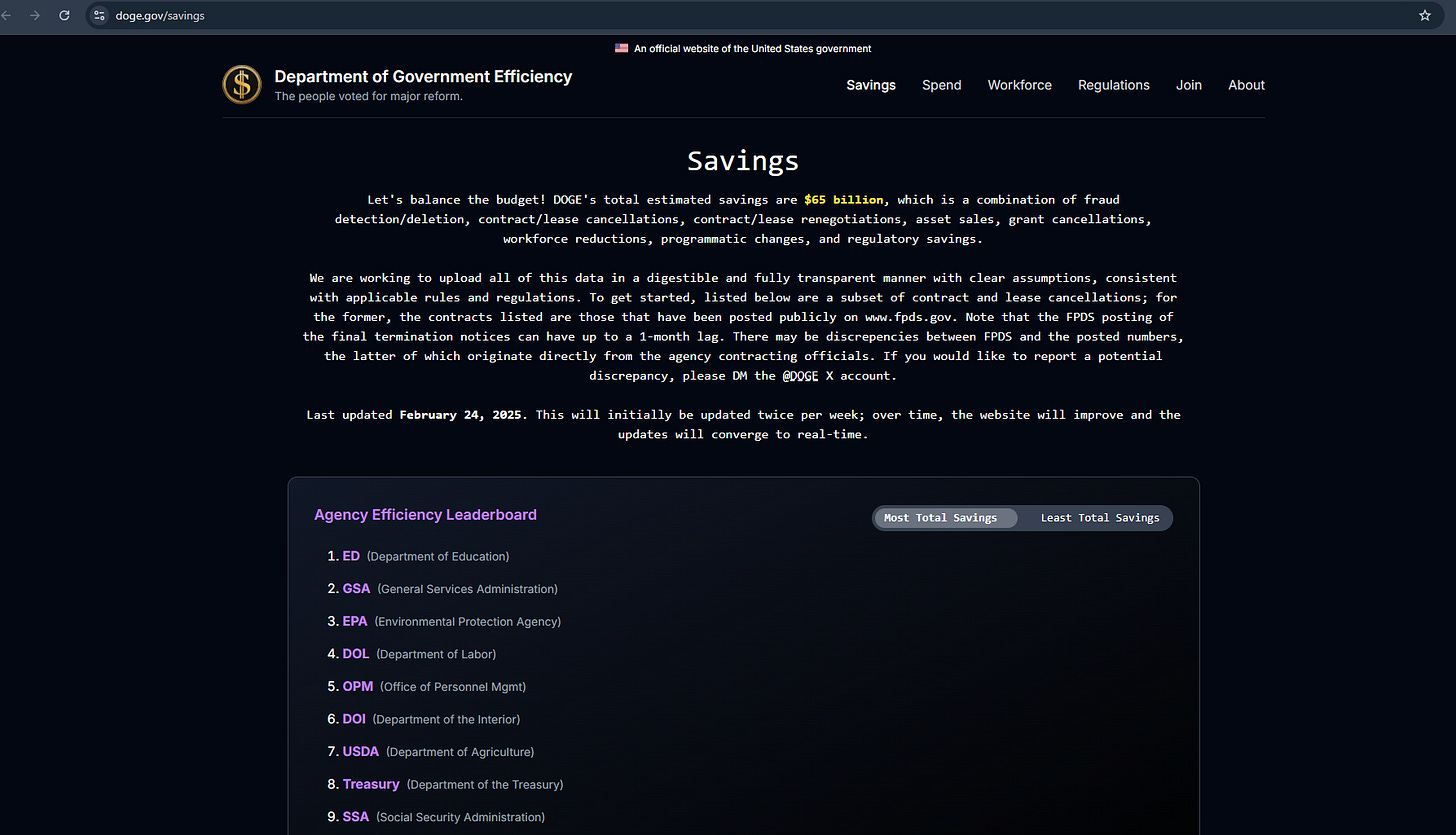
Task: Click the $65 billion highlighted figure
Action: (x=844, y=200)
